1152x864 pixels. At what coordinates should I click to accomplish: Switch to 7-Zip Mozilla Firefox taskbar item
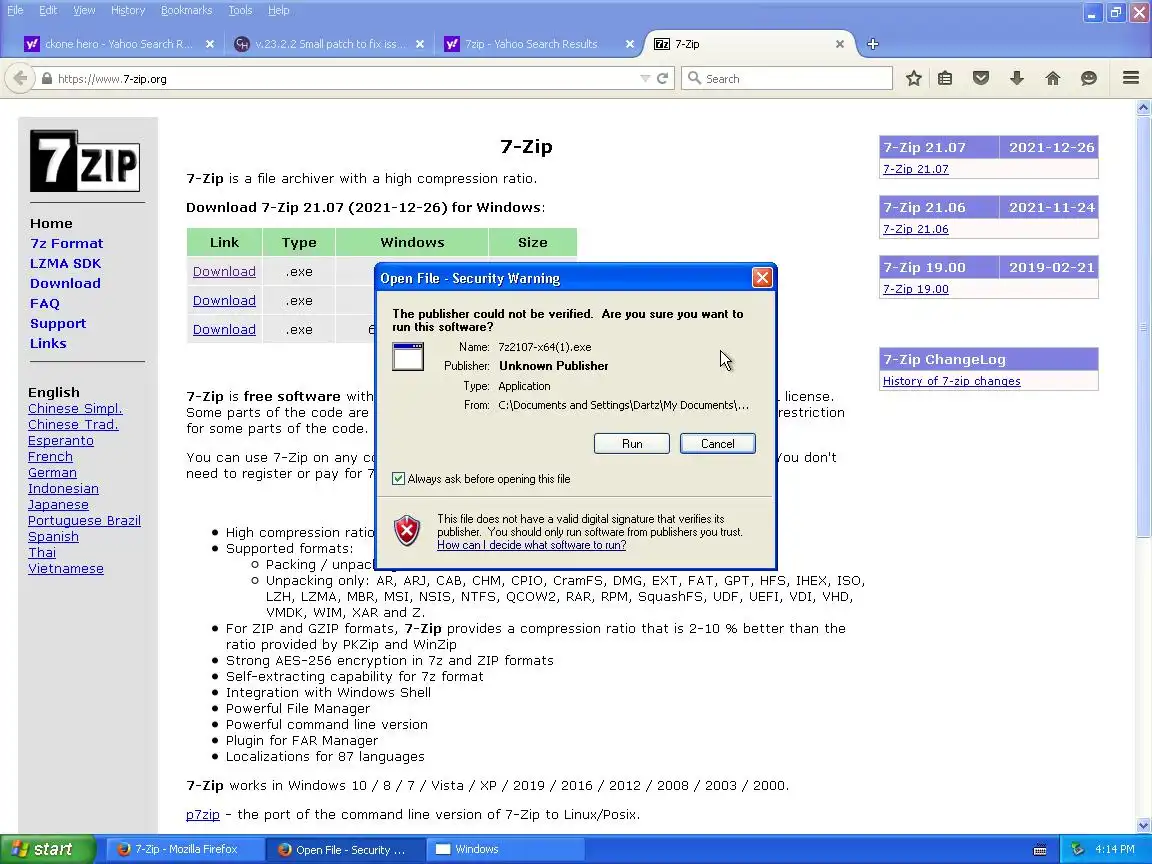click(x=184, y=849)
